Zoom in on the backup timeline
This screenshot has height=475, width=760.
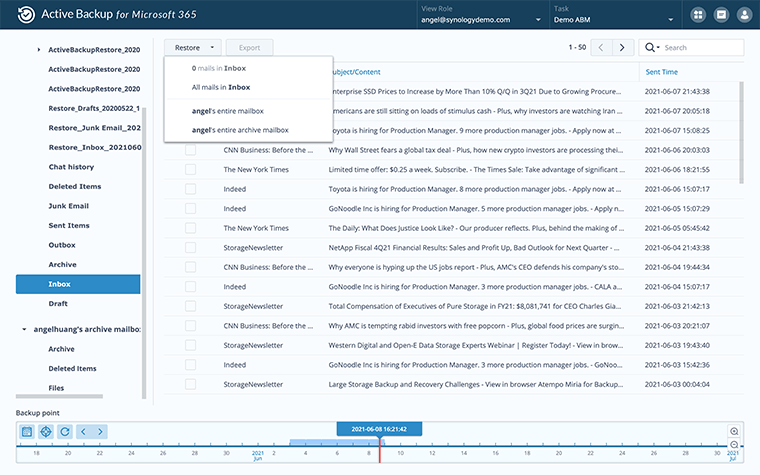(x=735, y=431)
